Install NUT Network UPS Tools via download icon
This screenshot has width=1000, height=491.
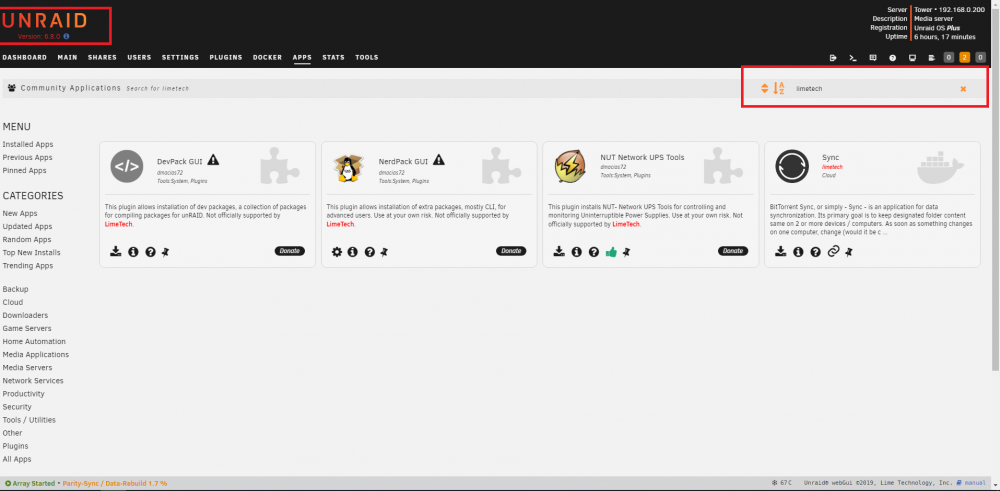click(559, 252)
